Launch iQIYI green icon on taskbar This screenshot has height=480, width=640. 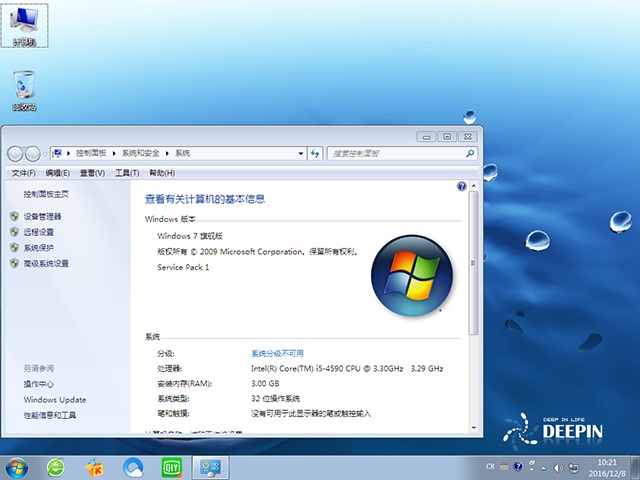(172, 468)
